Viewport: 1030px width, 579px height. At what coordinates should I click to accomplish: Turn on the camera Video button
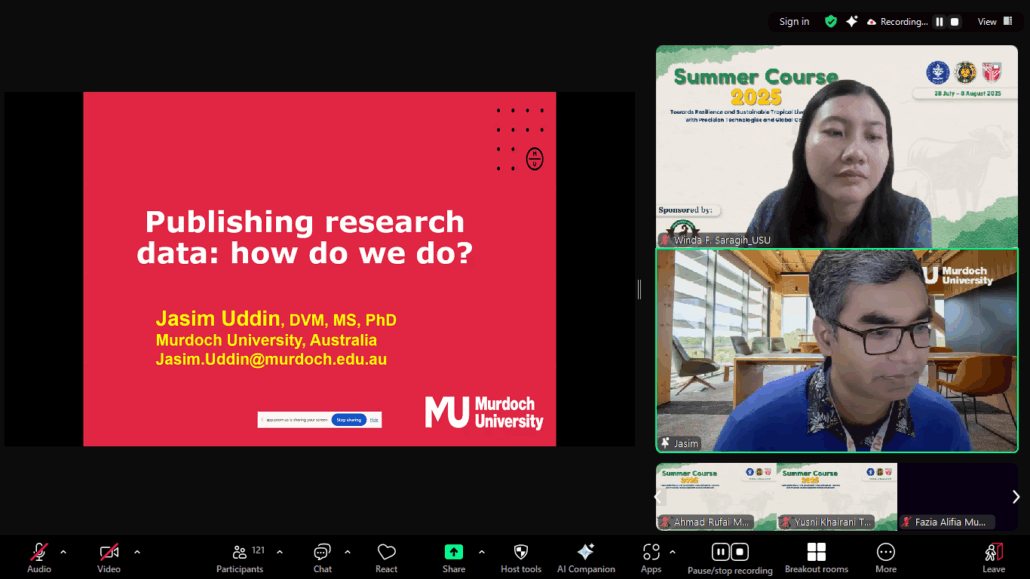(x=109, y=556)
